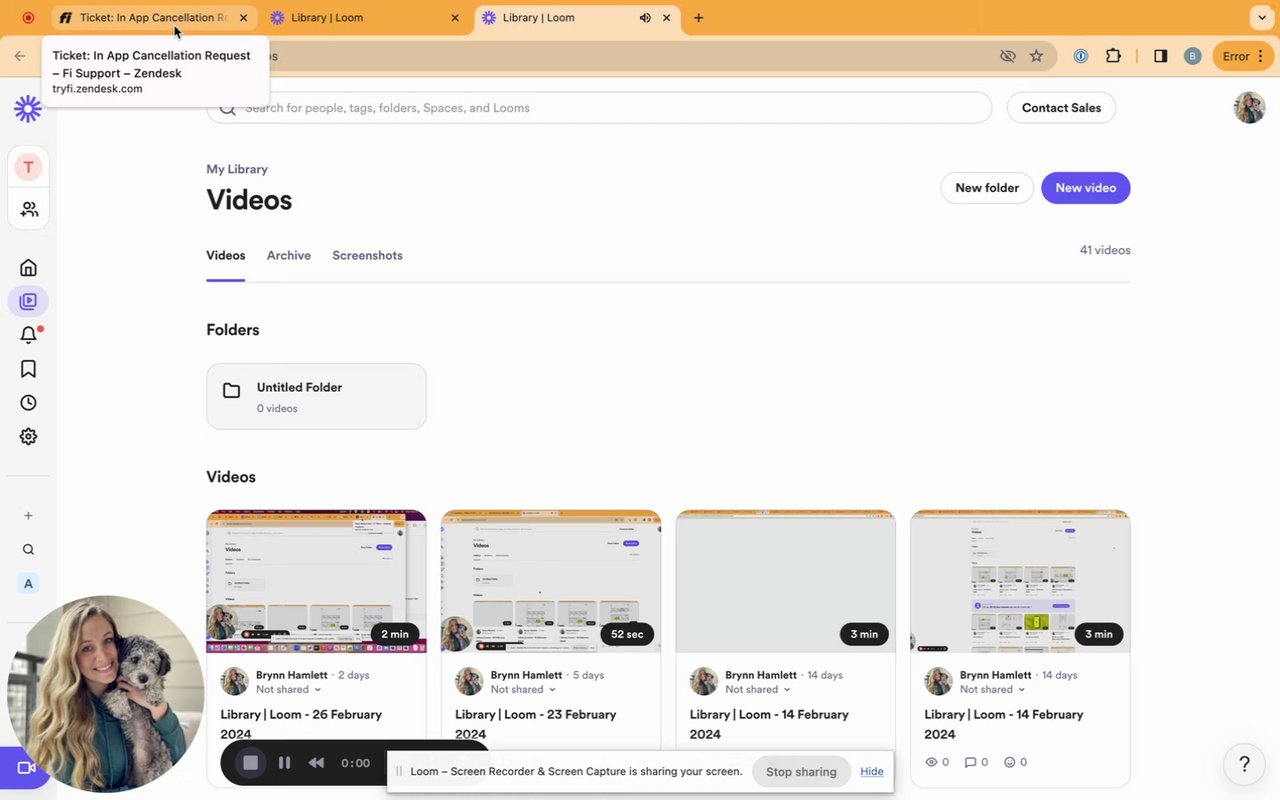Click the comments speech bubble icon
1280x800 pixels.
[970, 762]
